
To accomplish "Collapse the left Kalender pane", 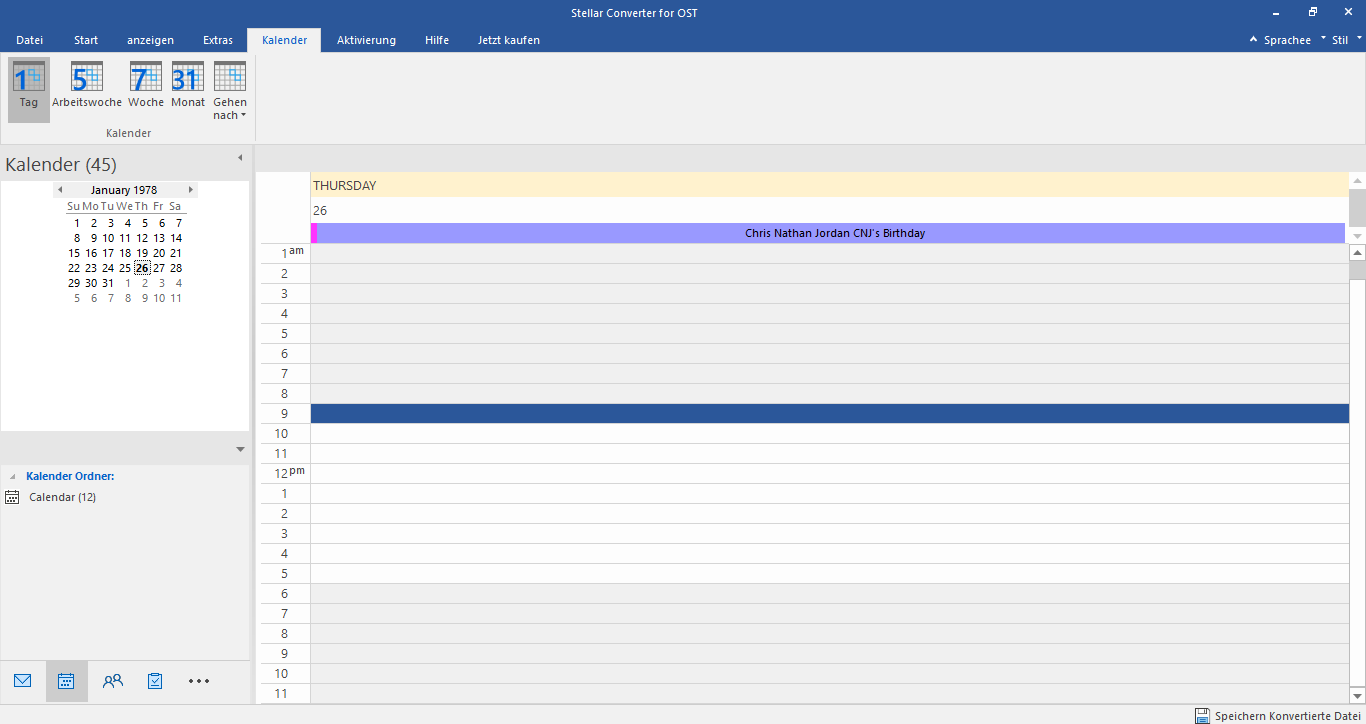I will [x=239, y=158].
